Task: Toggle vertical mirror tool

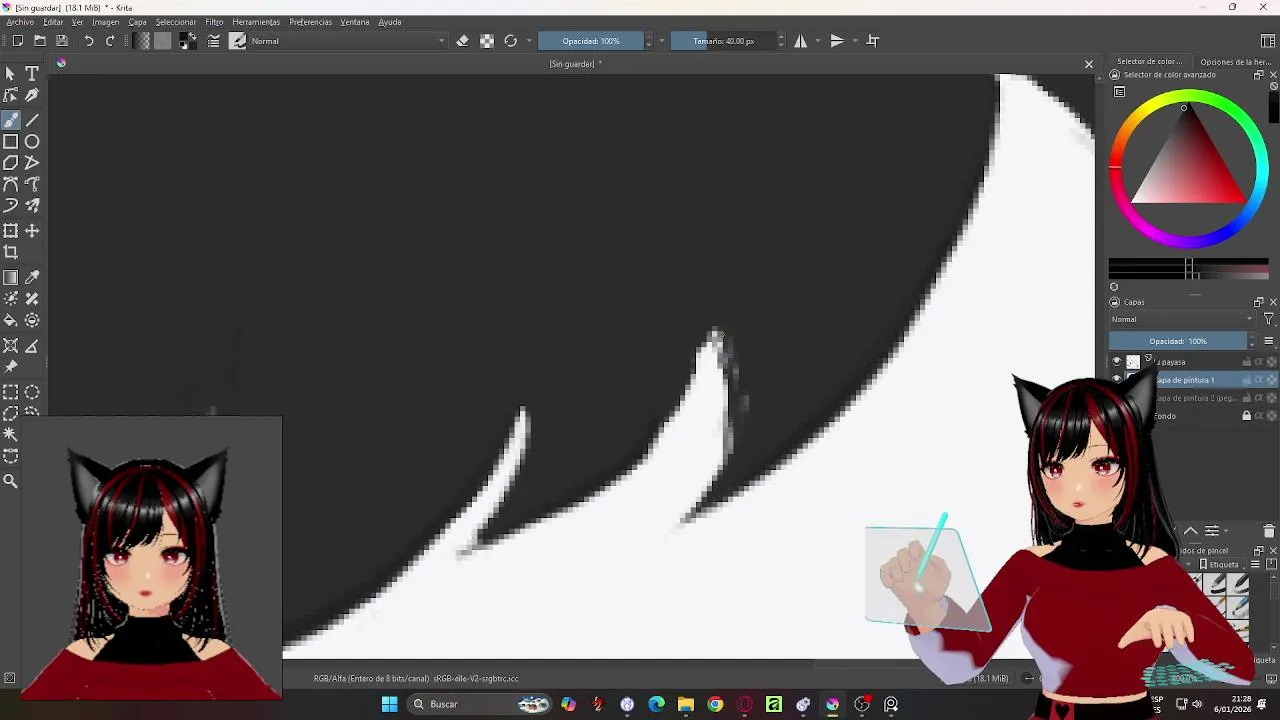Action: point(837,41)
